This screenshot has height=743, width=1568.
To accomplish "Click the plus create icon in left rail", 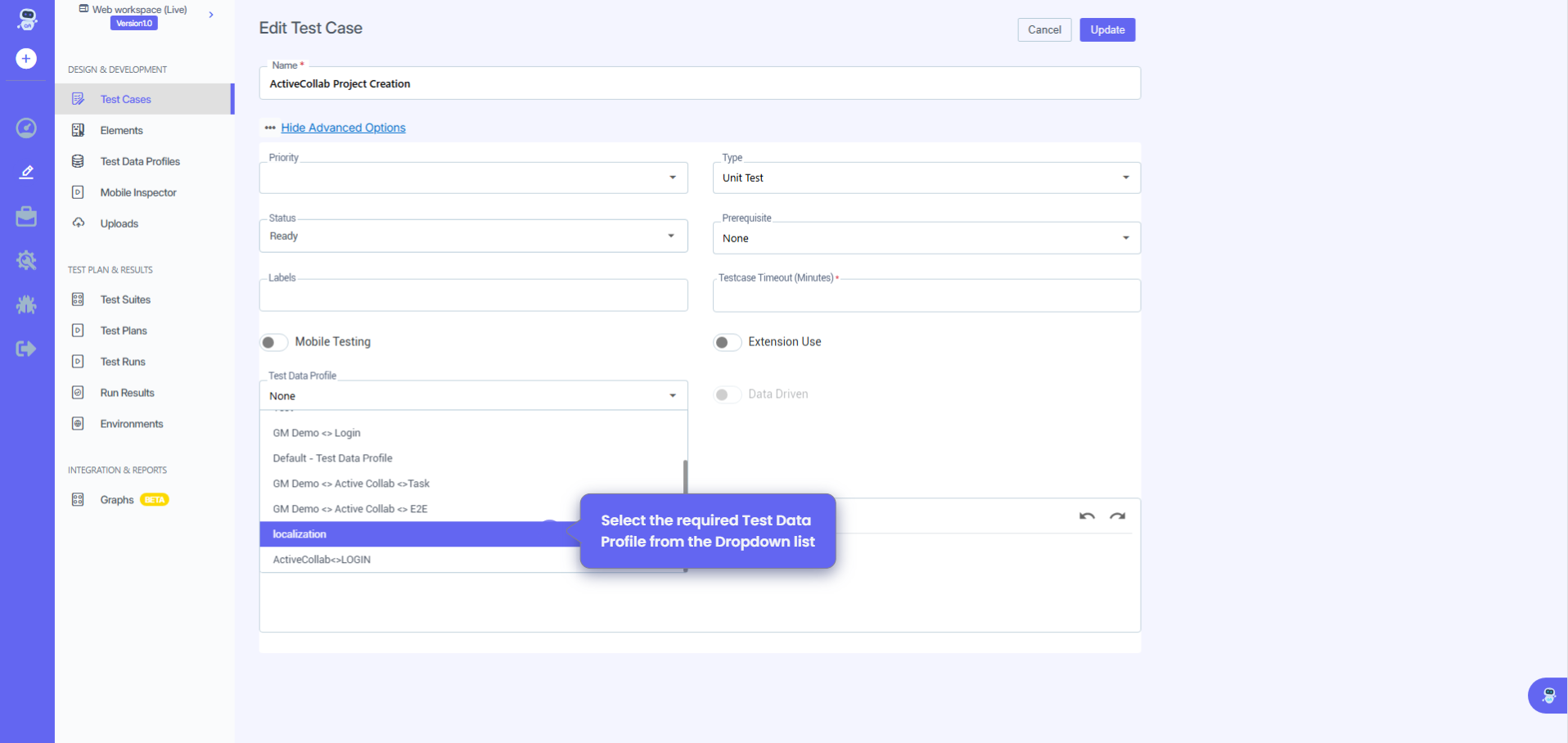I will (x=26, y=59).
